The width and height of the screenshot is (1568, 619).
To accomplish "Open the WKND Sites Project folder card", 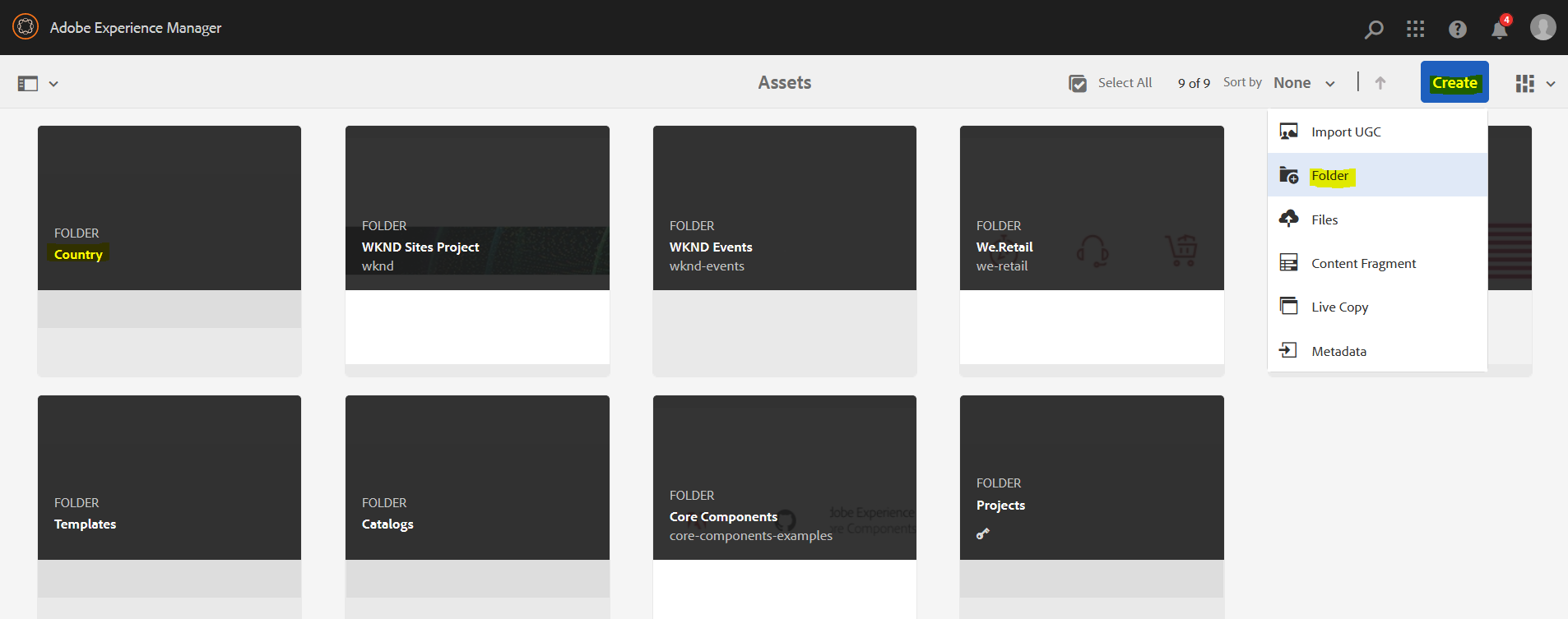I will coord(477,251).
